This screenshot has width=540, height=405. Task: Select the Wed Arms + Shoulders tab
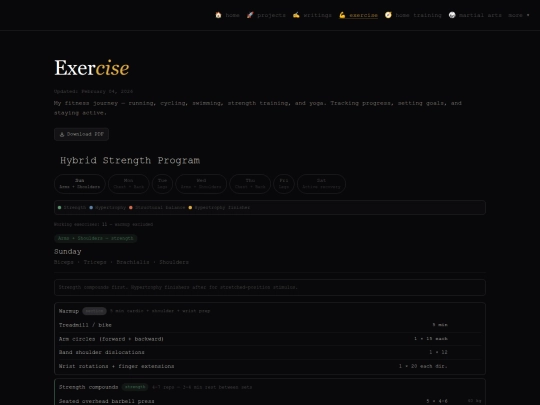201,184
